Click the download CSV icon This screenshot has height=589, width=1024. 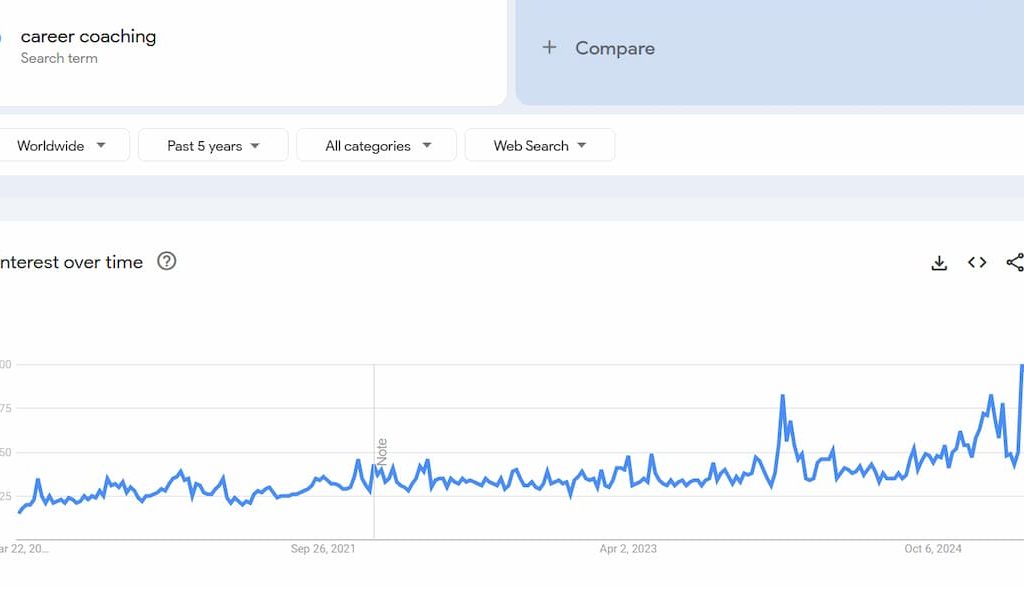(939, 263)
